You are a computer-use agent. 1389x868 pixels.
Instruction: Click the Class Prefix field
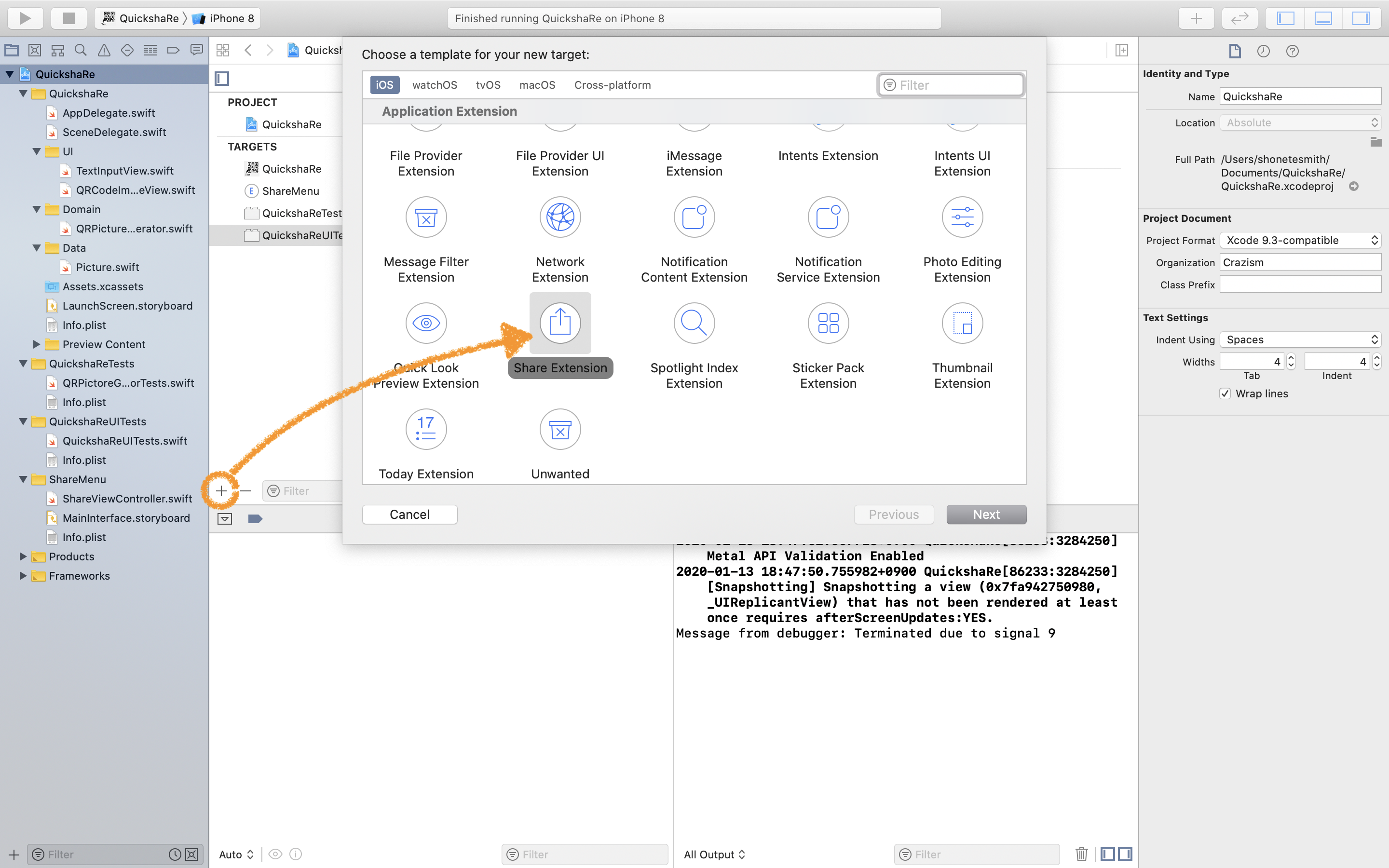coord(1300,285)
